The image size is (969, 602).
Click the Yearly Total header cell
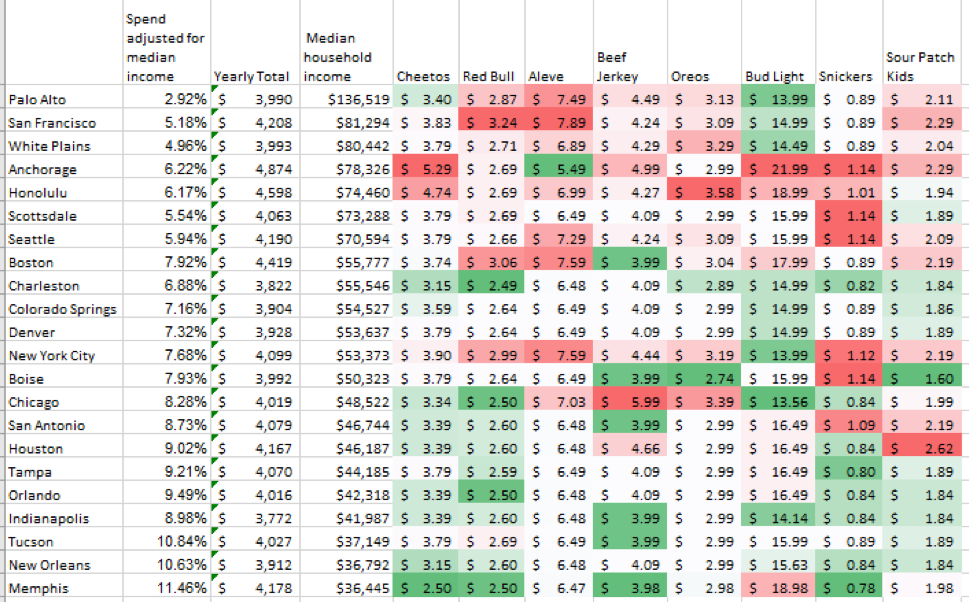255,43
